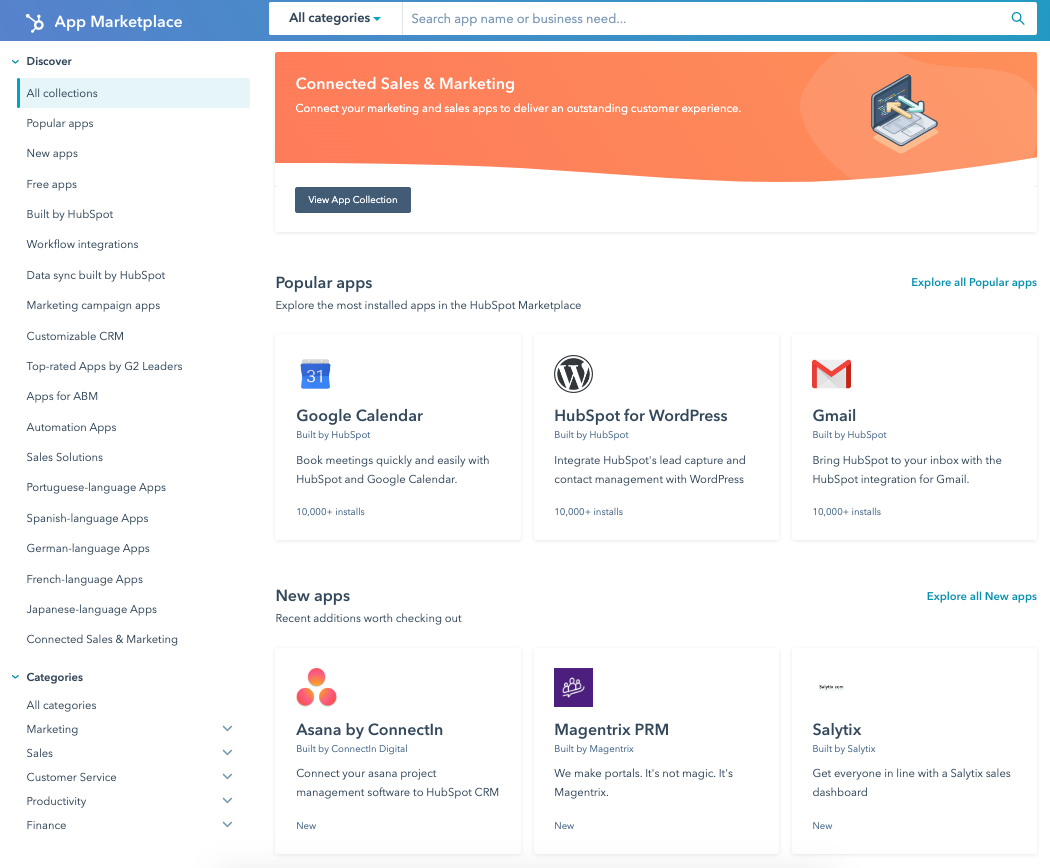Select Finance category label
The image size is (1050, 868).
click(x=46, y=825)
